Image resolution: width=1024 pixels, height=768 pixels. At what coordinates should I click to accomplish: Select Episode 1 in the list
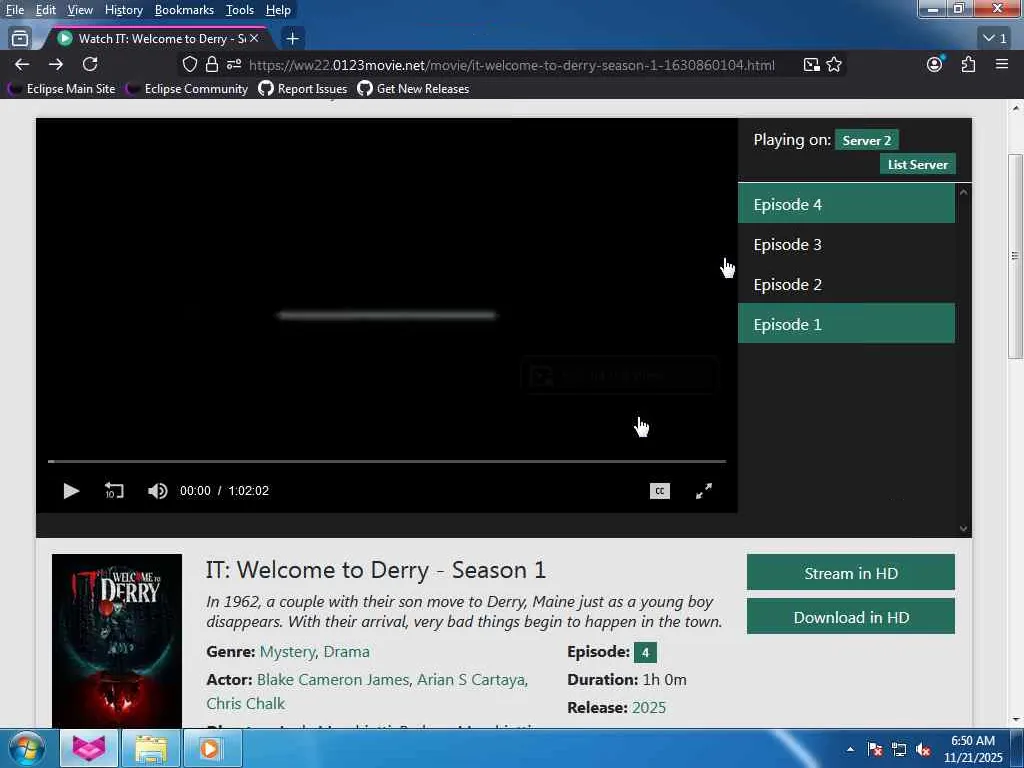[846, 325]
